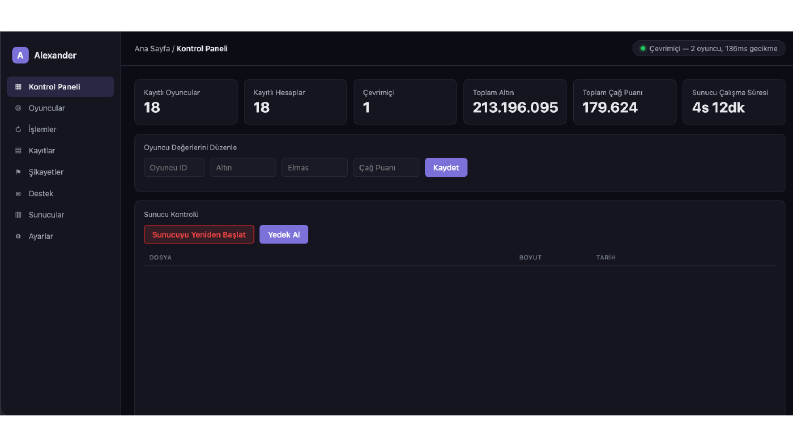The width and height of the screenshot is (793, 446).
Task: Click the Alexander title text
Action: (x=55, y=56)
